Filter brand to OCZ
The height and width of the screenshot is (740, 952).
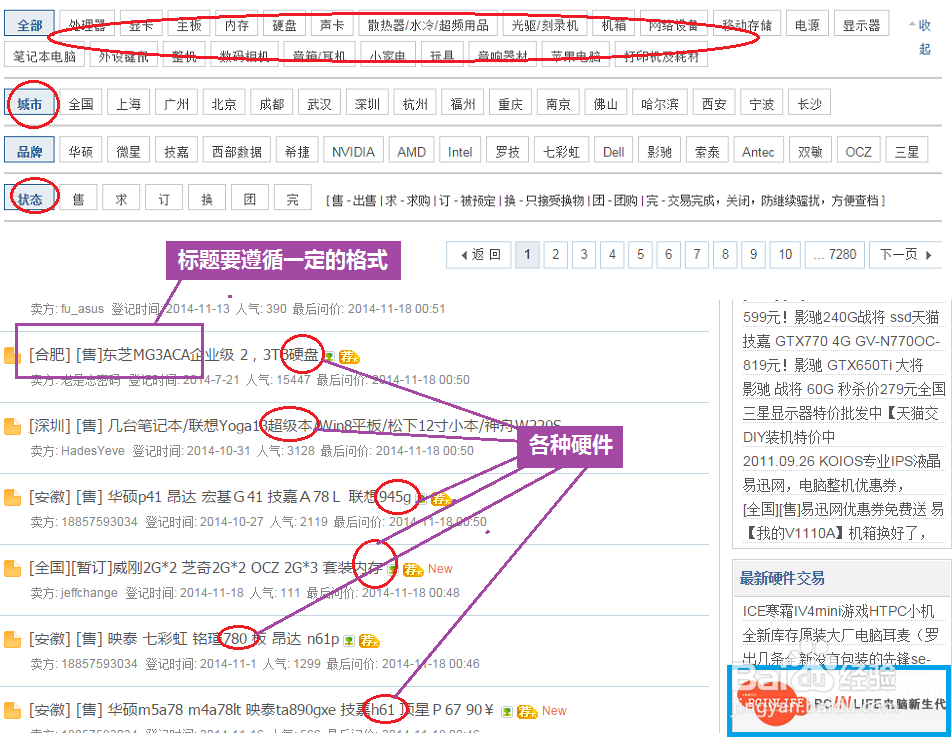point(858,152)
